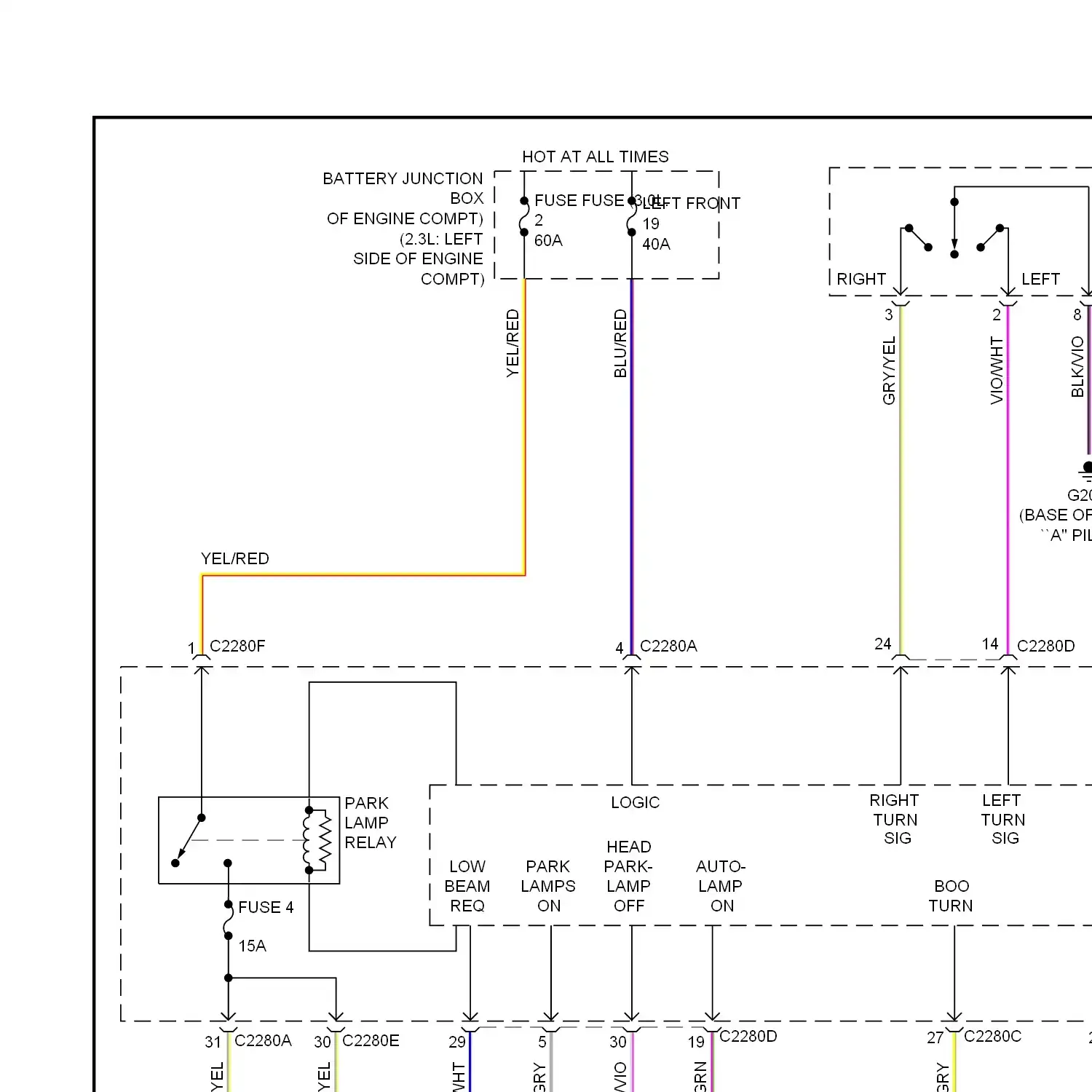Click connector label C2280C
The height and width of the screenshot is (1092, 1092).
click(993, 1036)
